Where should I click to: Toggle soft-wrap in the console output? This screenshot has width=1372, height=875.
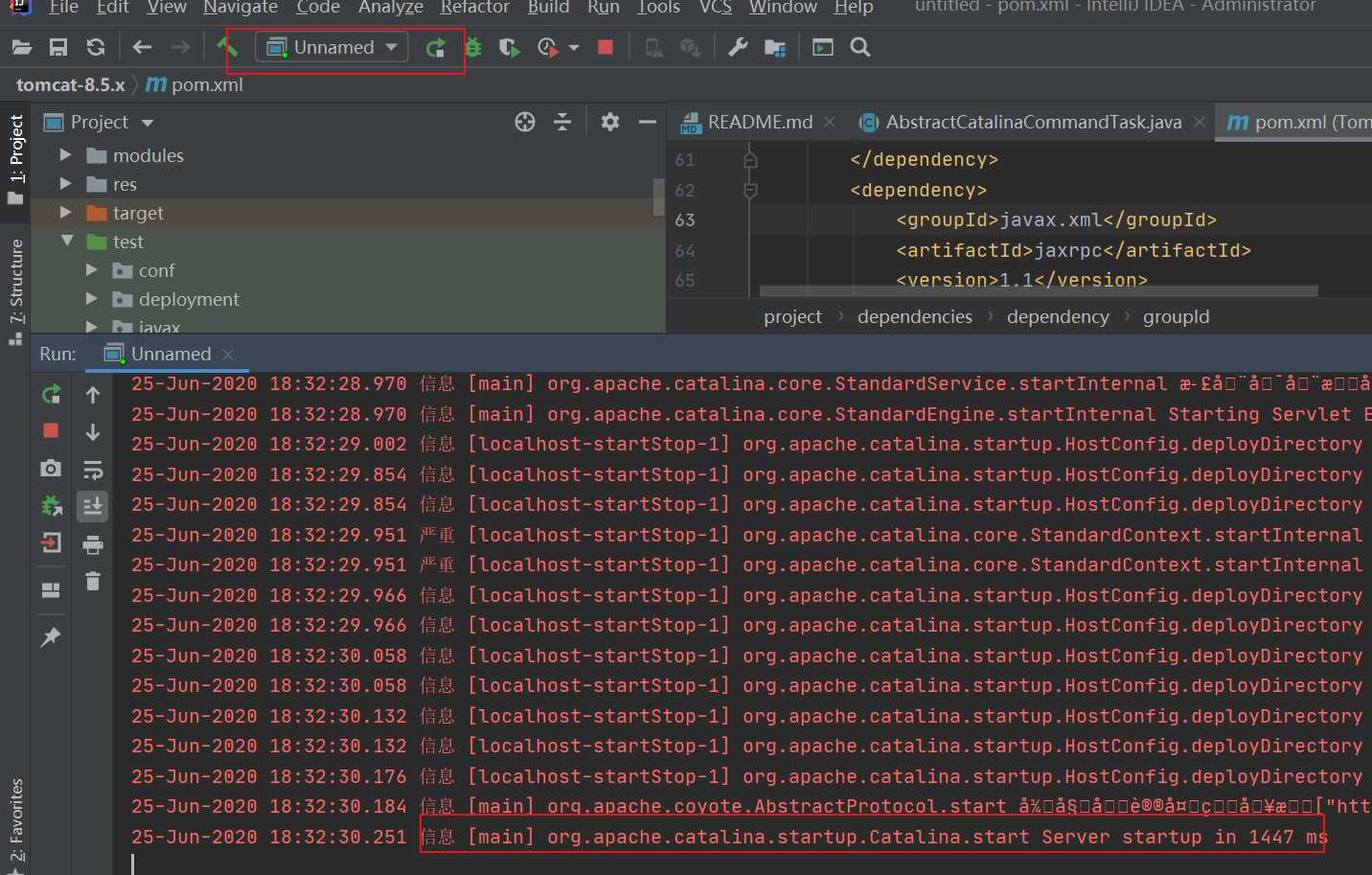(x=93, y=470)
